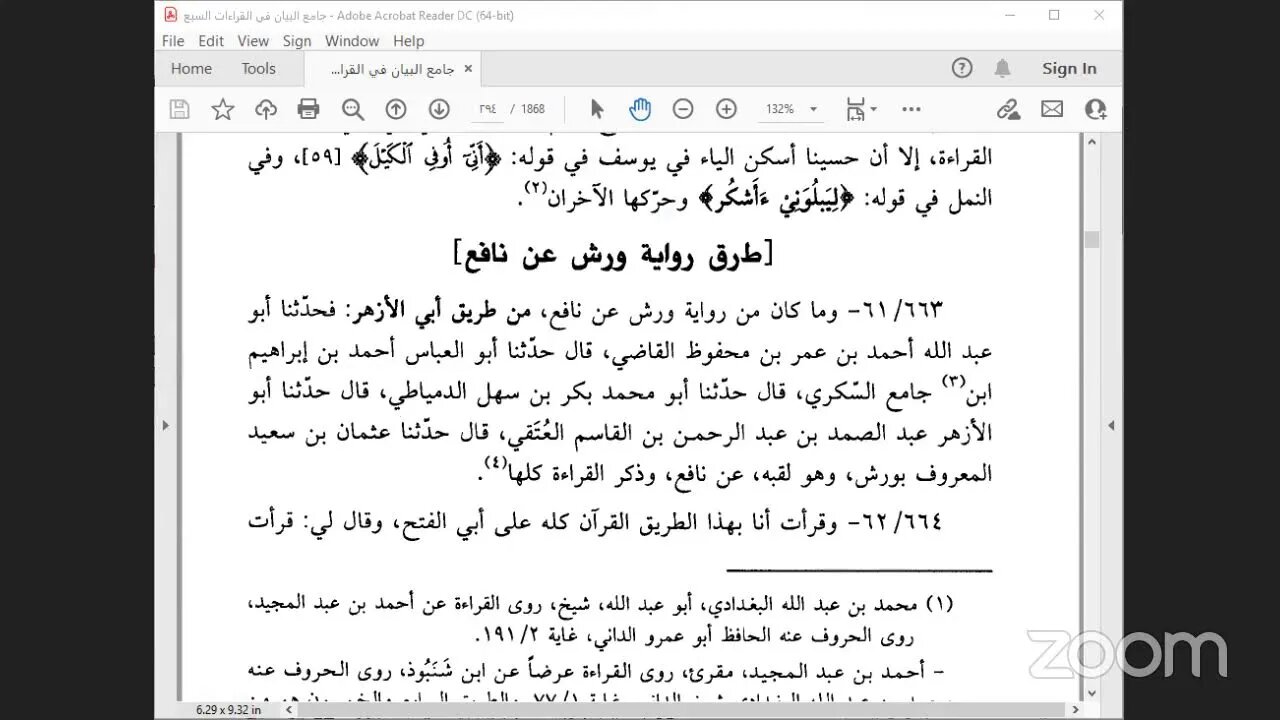
Task: Close the جامع البيان document tab
Action: 468,69
